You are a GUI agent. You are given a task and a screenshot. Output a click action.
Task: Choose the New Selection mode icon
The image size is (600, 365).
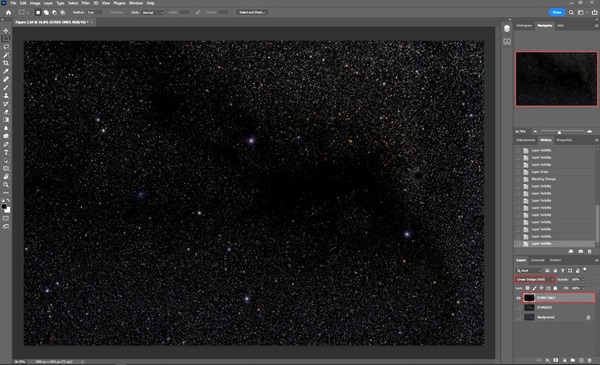pos(38,12)
